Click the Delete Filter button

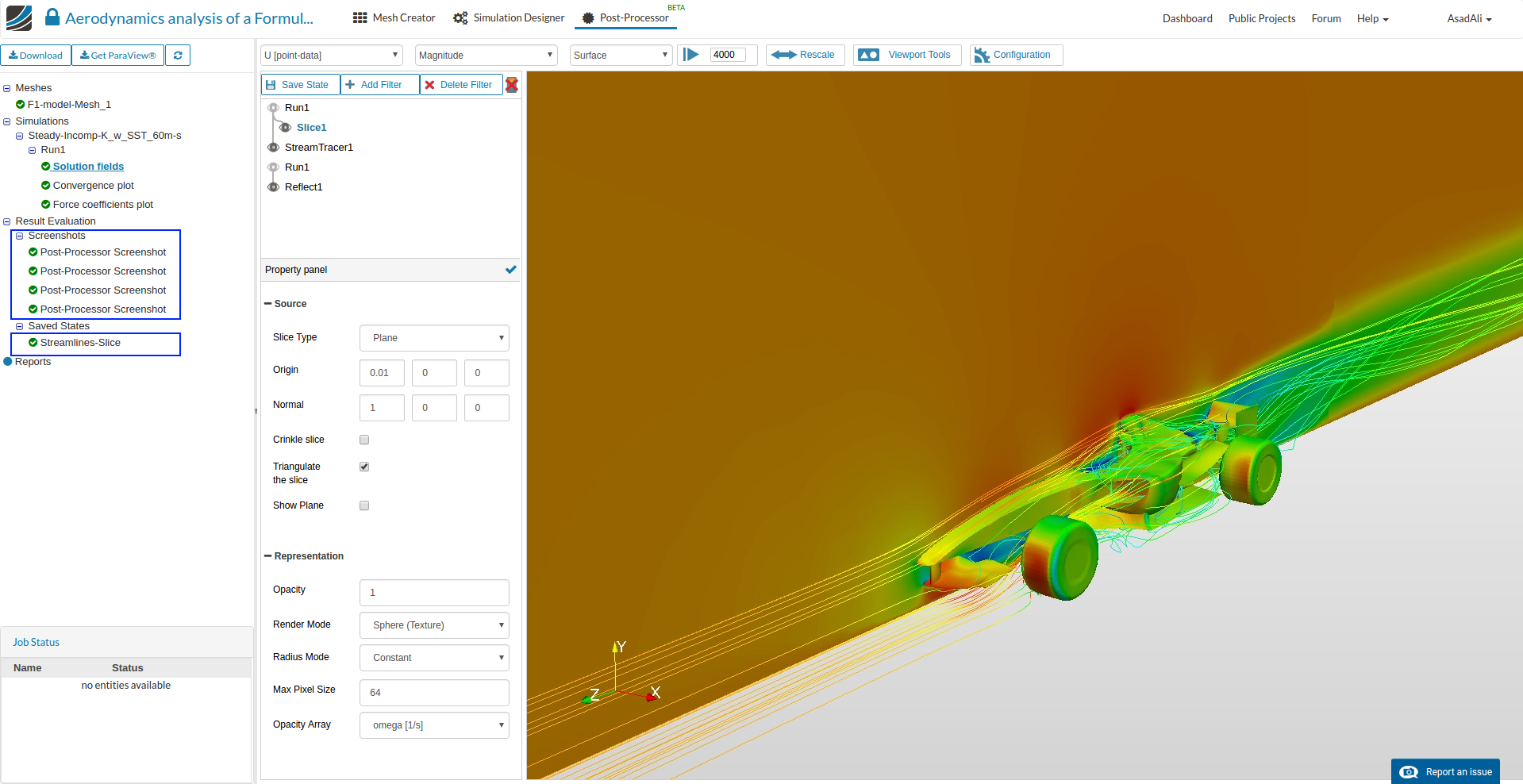point(461,85)
